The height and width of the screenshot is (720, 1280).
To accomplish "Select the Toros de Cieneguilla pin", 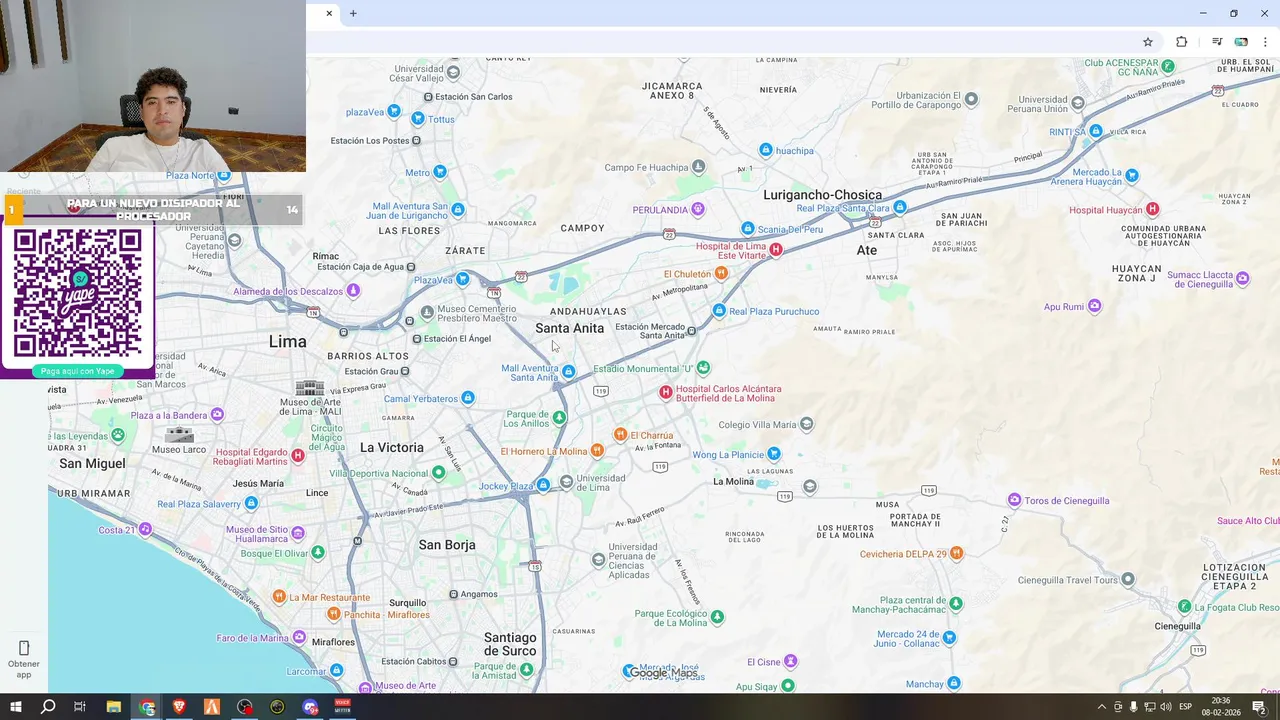I will [1014, 500].
